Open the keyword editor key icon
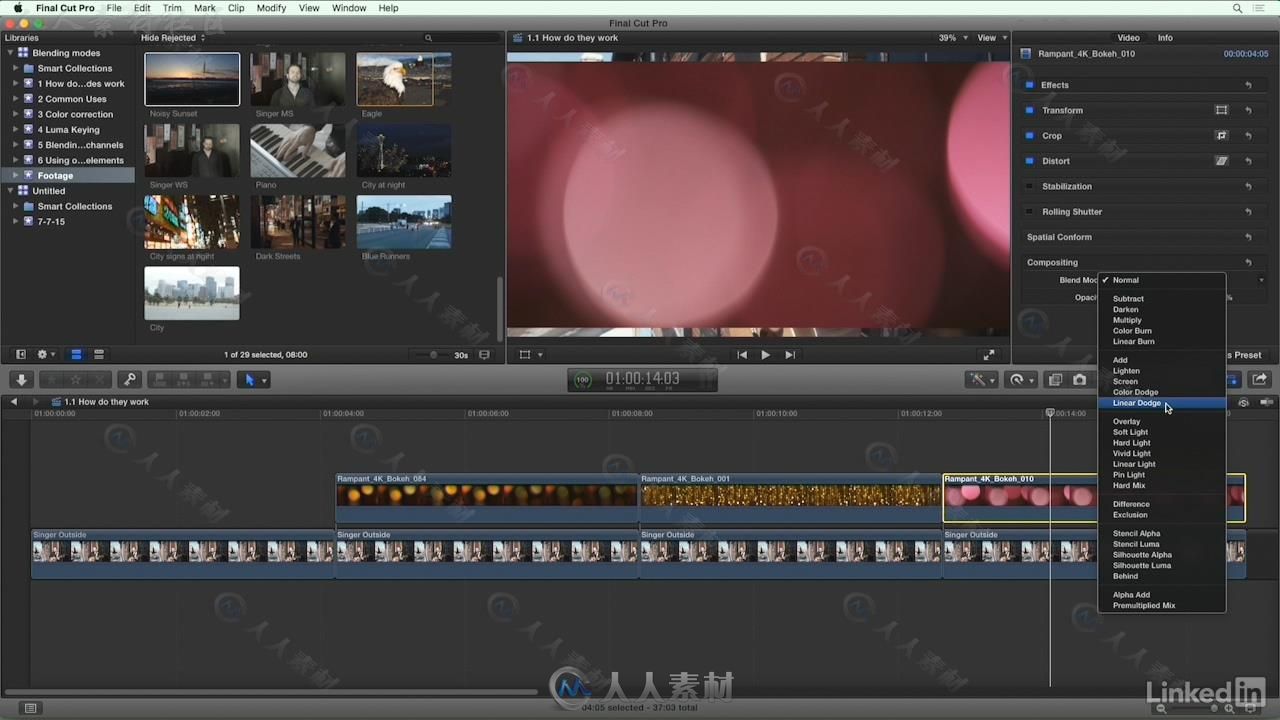1280x720 pixels. coord(129,380)
